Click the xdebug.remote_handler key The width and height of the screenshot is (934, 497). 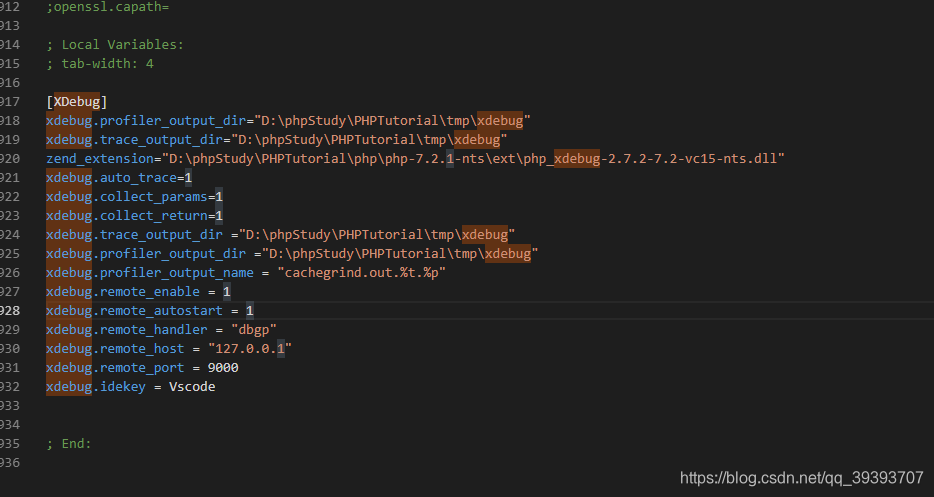click(x=127, y=330)
